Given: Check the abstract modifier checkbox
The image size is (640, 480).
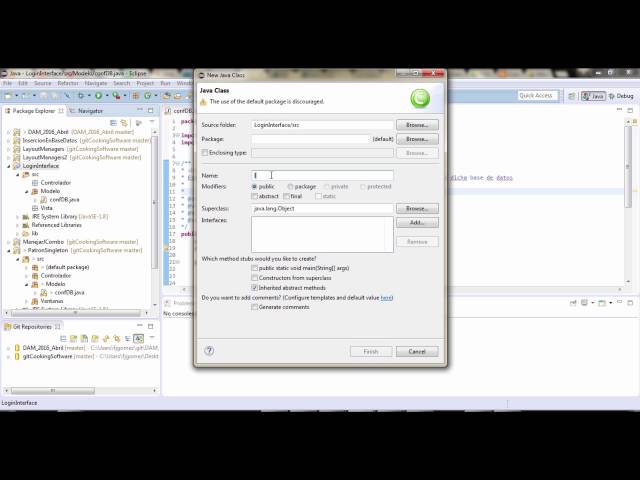Looking at the screenshot, I should [254, 196].
